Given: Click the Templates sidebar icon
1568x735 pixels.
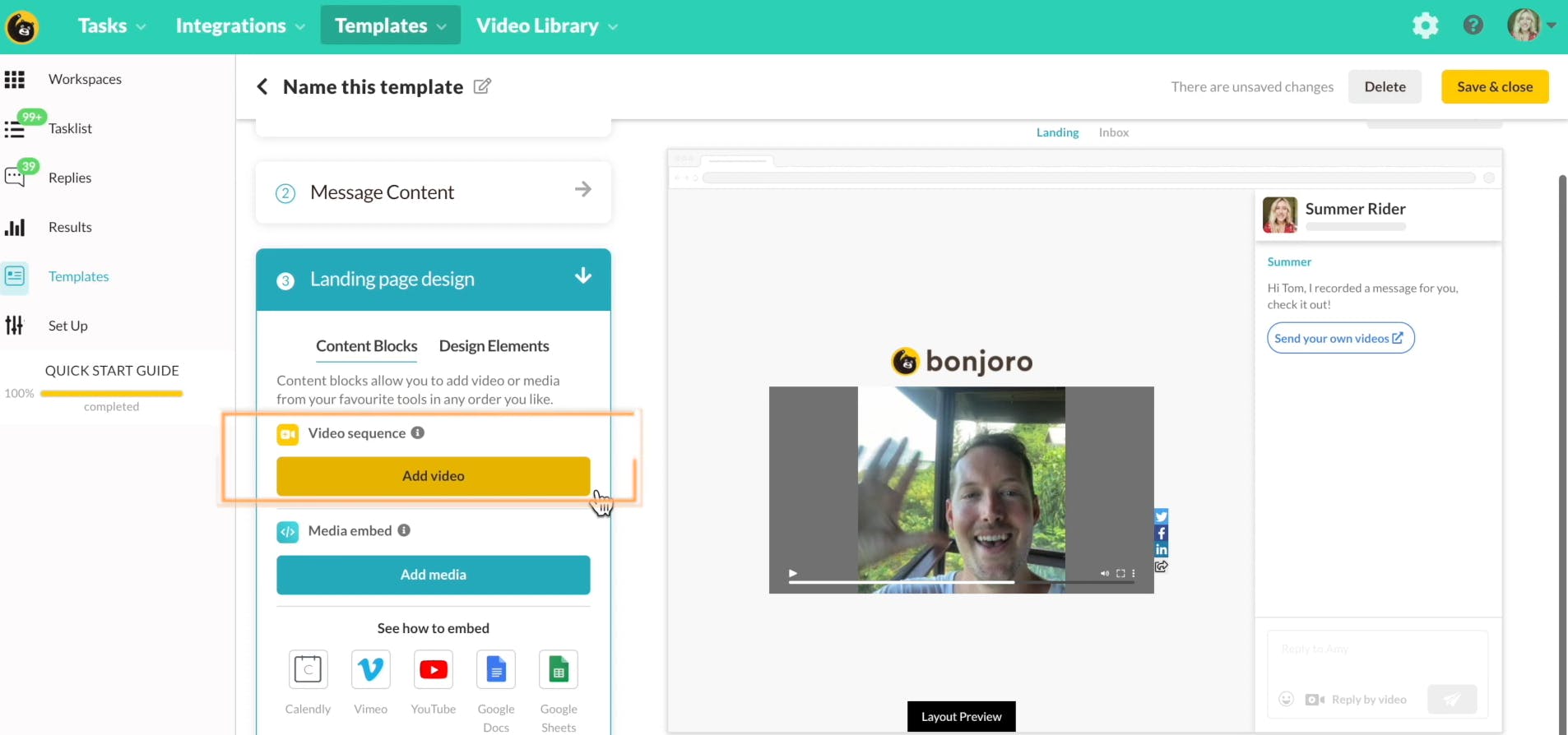Looking at the screenshot, I should (x=15, y=276).
